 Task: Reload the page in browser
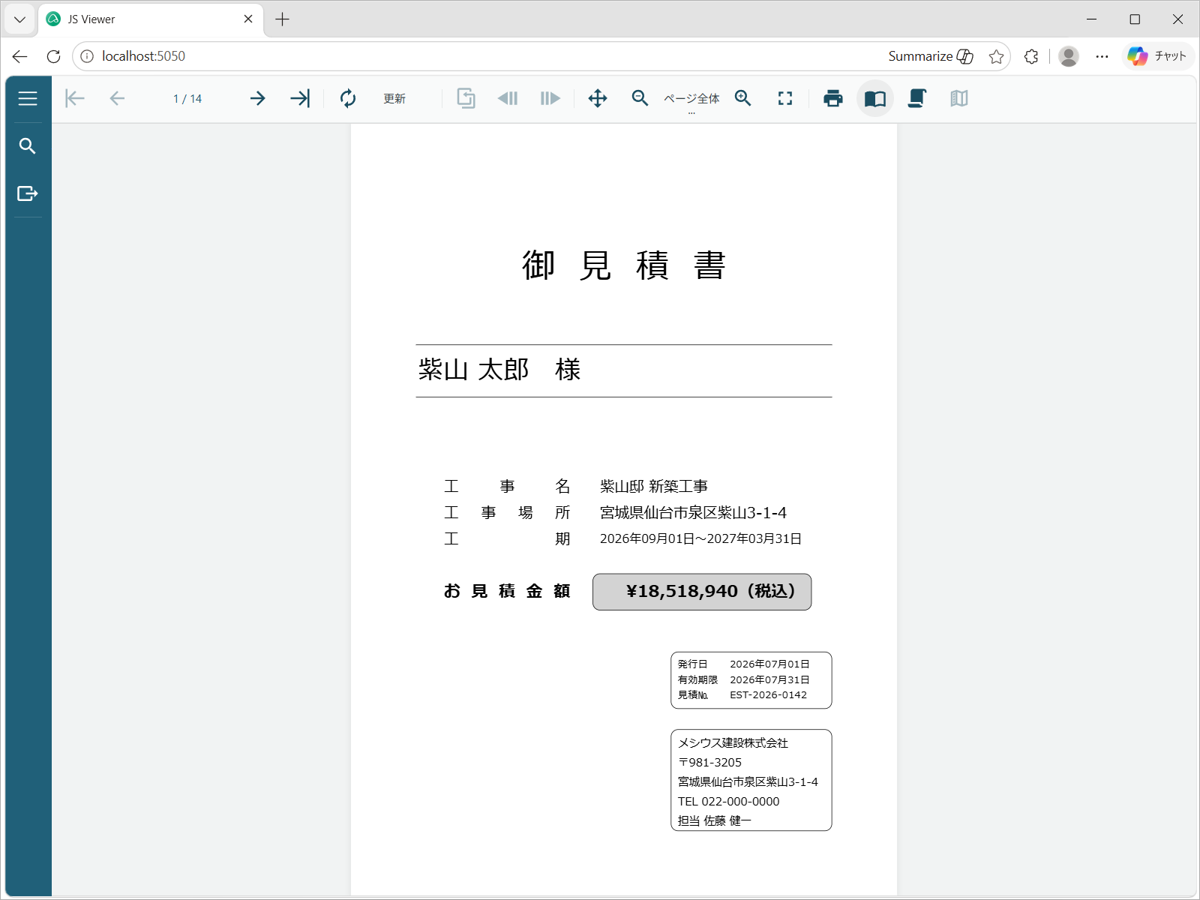pos(54,56)
